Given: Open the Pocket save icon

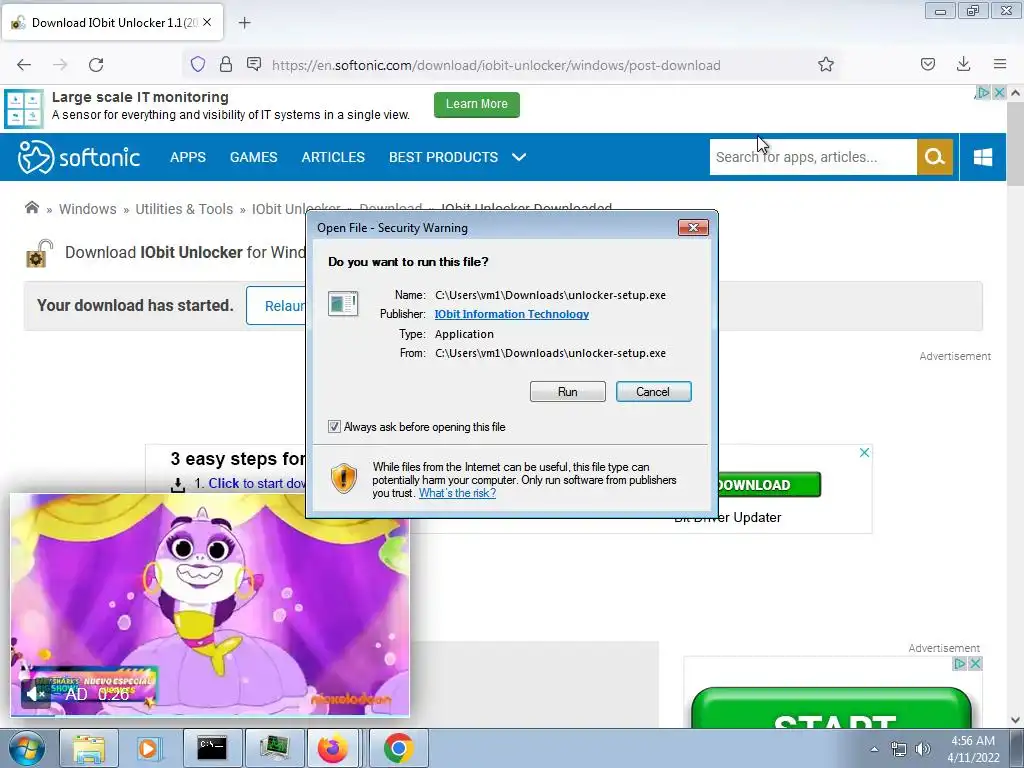Looking at the screenshot, I should (927, 64).
